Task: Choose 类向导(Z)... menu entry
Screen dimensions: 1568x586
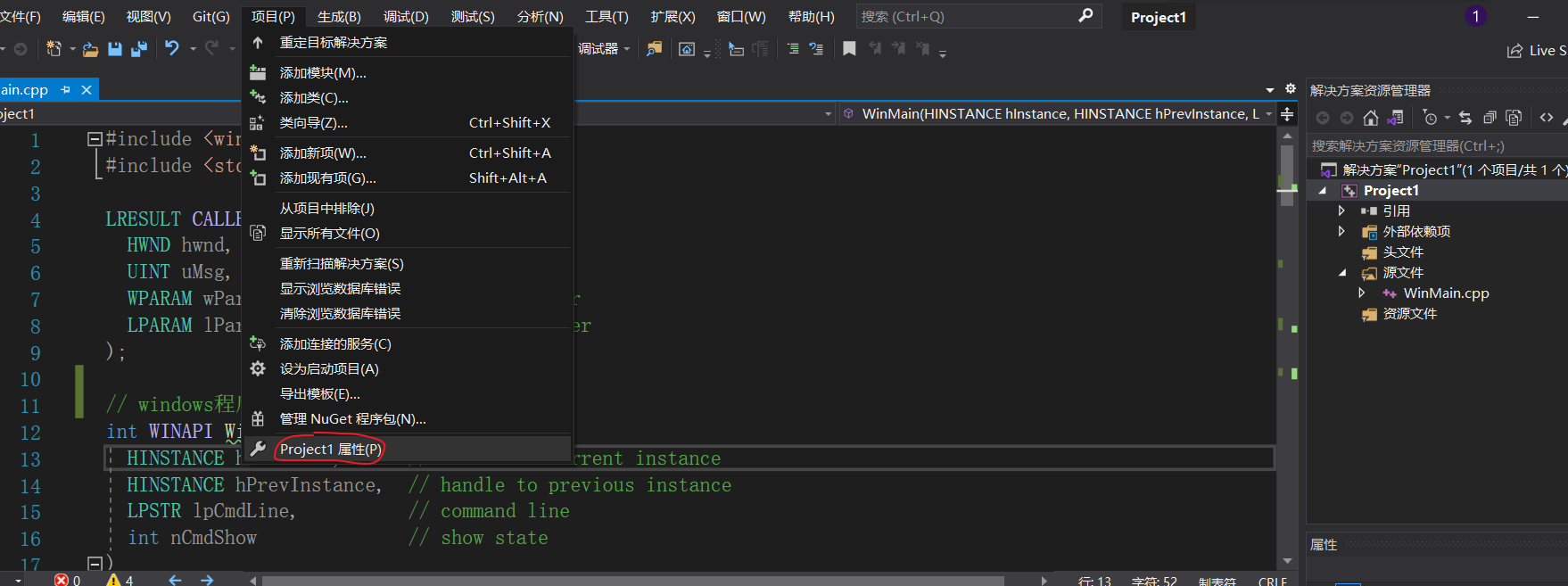Action: (408, 123)
